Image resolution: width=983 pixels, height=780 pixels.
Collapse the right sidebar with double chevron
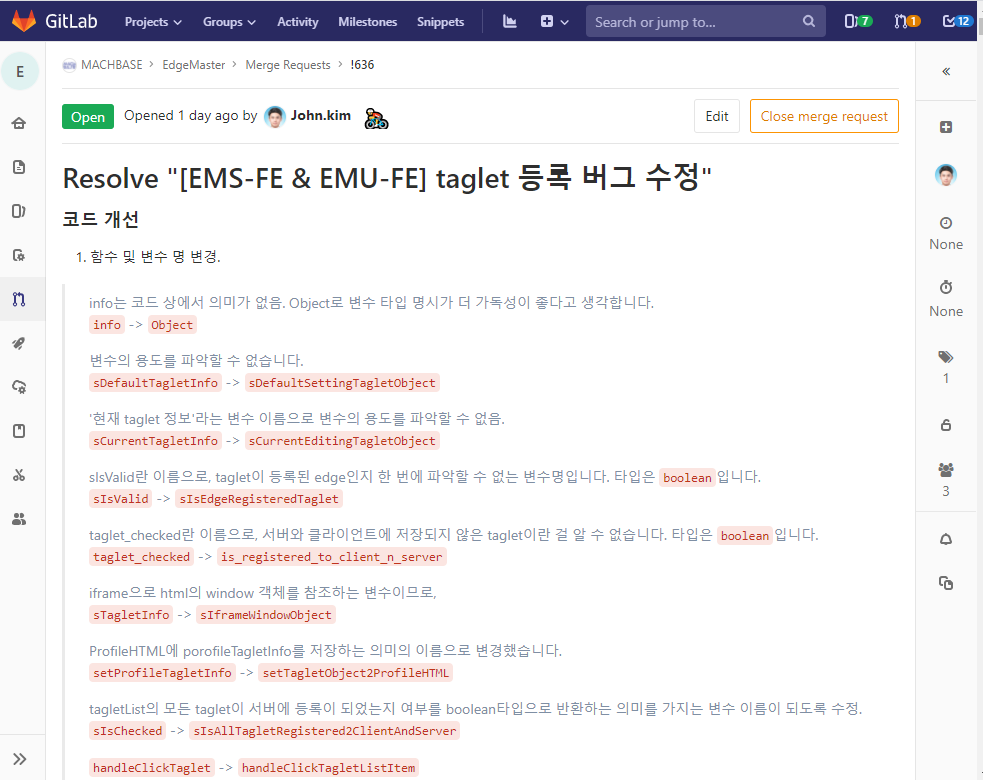(x=945, y=71)
